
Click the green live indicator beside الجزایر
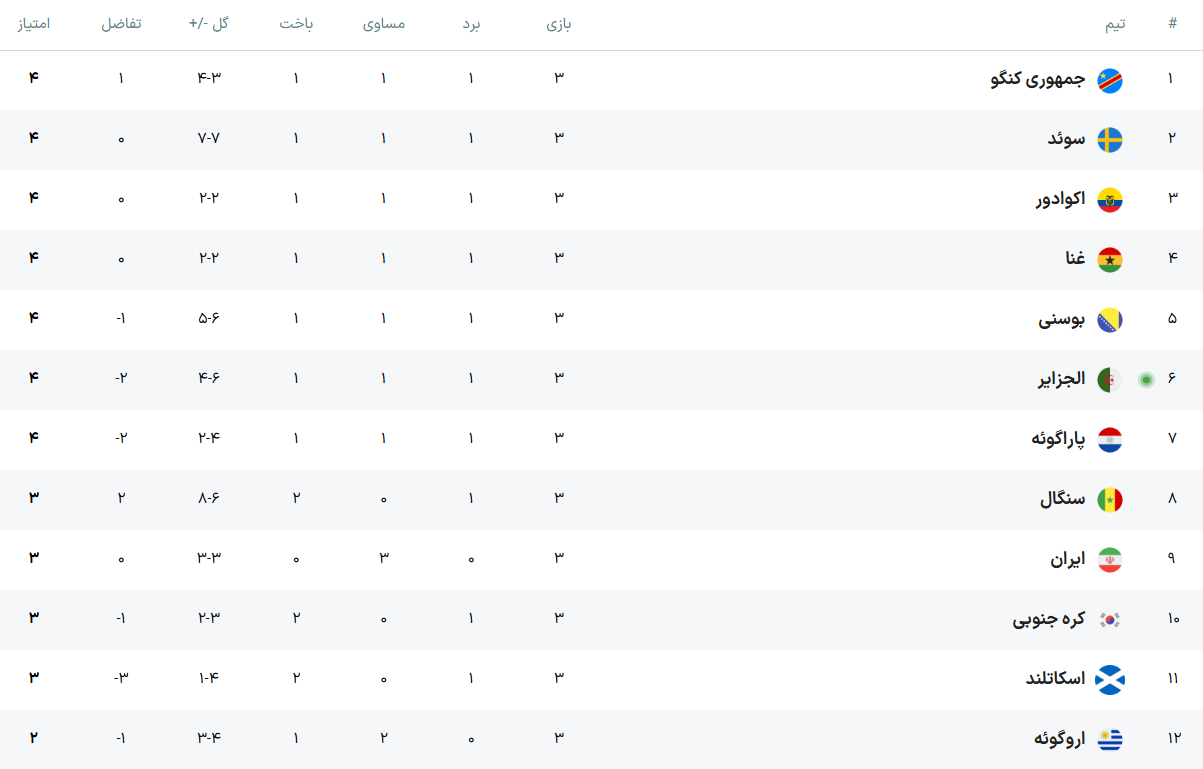1146,380
